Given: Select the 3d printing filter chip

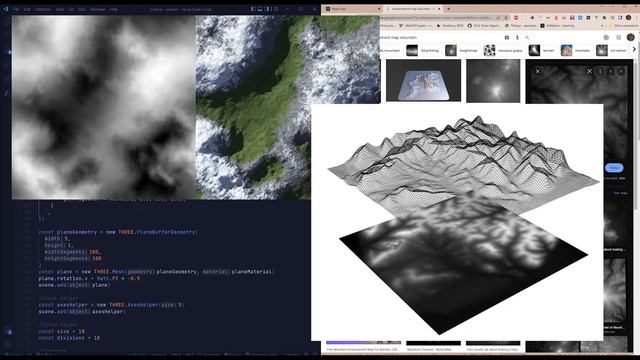Looking at the screenshot, I should (x=423, y=50).
